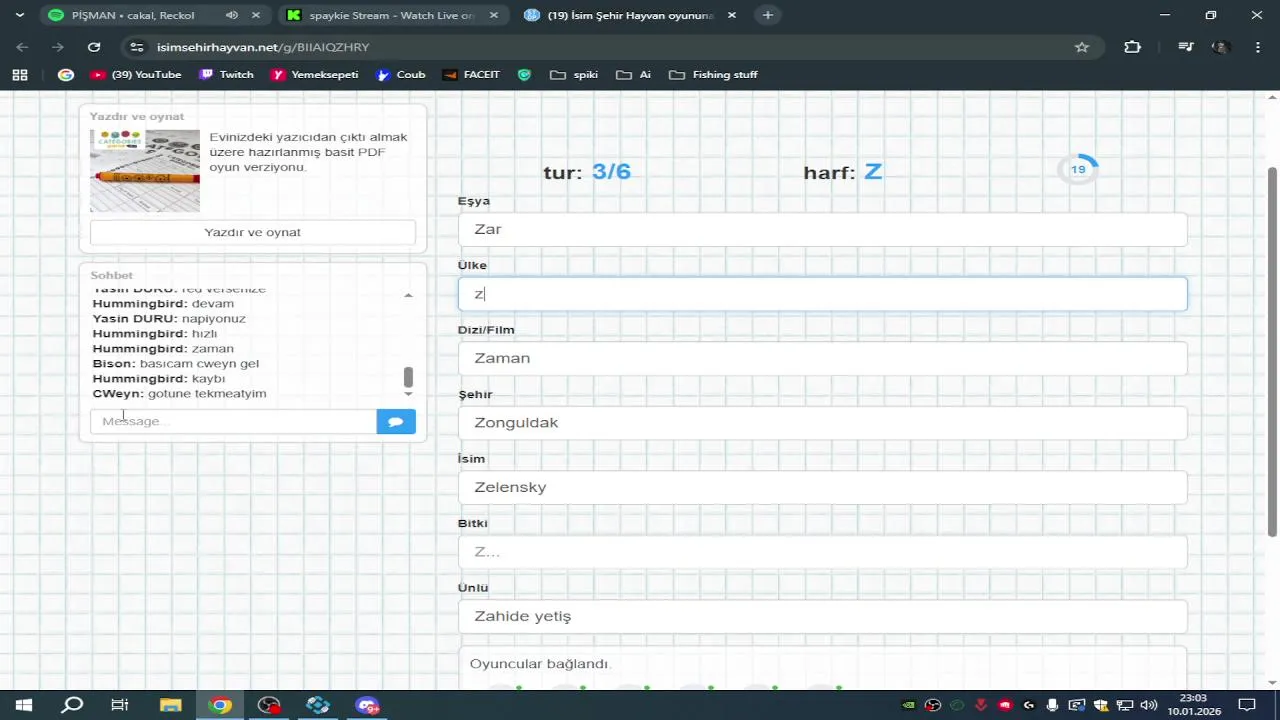The width and height of the screenshot is (1280, 720).
Task: Click the Yazdır ve oynat button
Action: click(253, 232)
